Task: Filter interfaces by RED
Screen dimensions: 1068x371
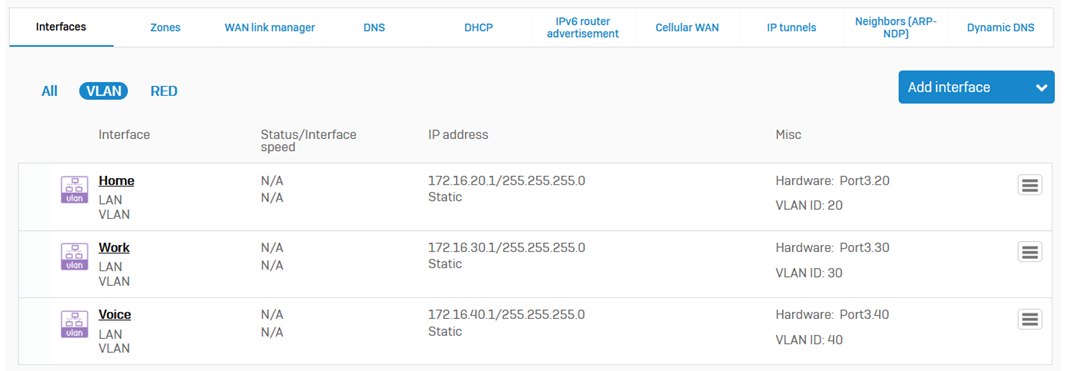Action: (x=164, y=91)
